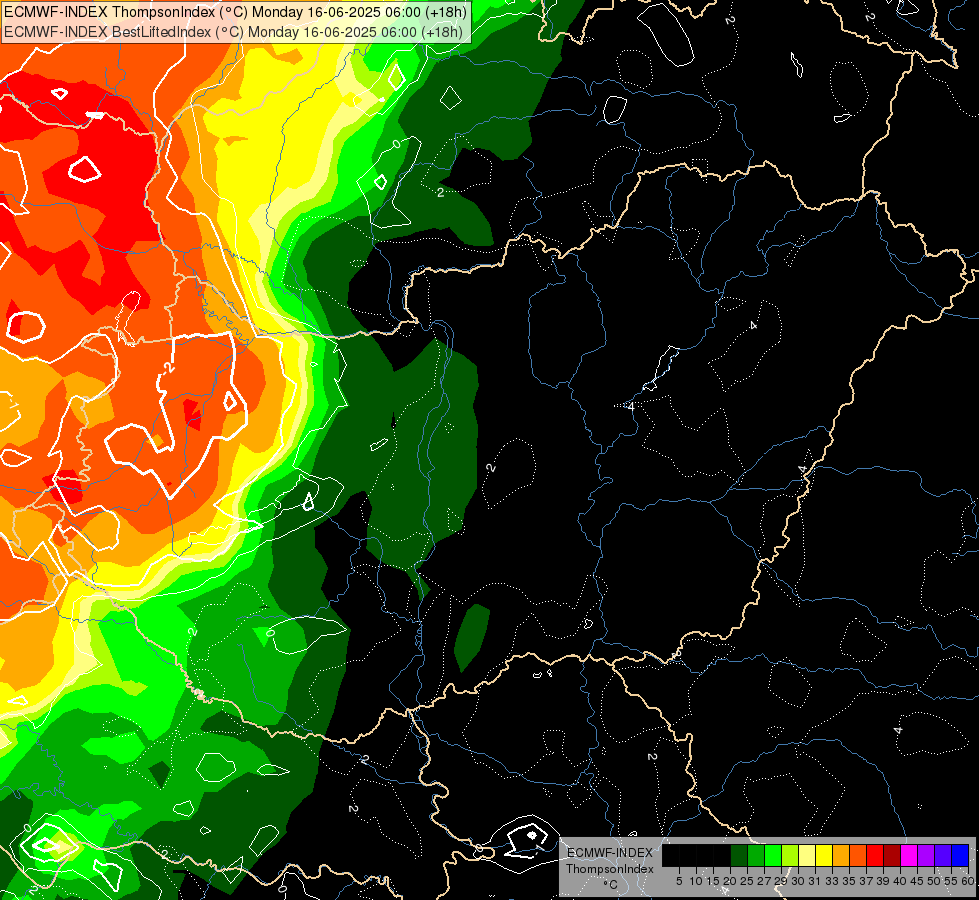Pick the violet 50–55 legend swatch

(943, 855)
